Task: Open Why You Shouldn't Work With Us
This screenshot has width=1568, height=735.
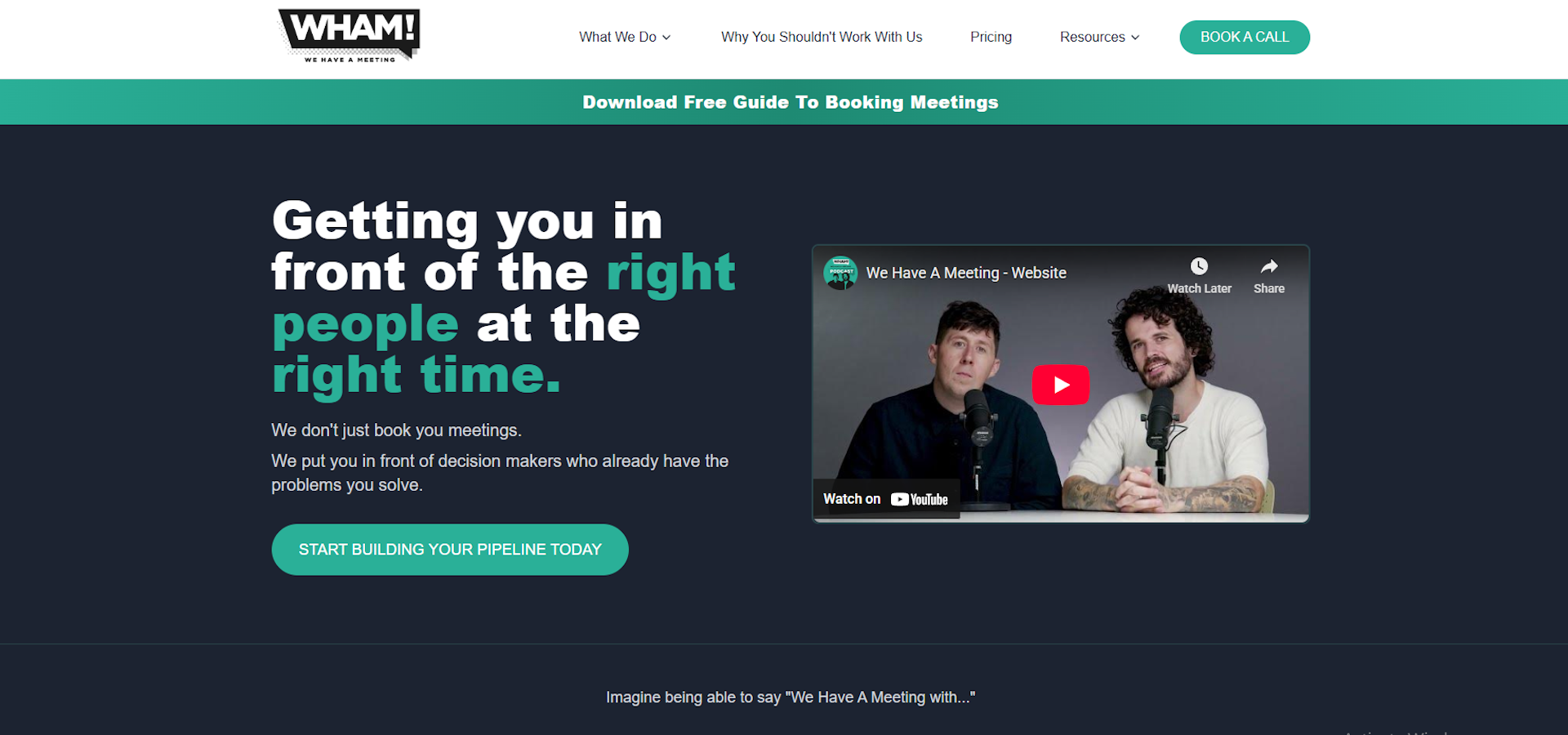Action: coord(822,37)
